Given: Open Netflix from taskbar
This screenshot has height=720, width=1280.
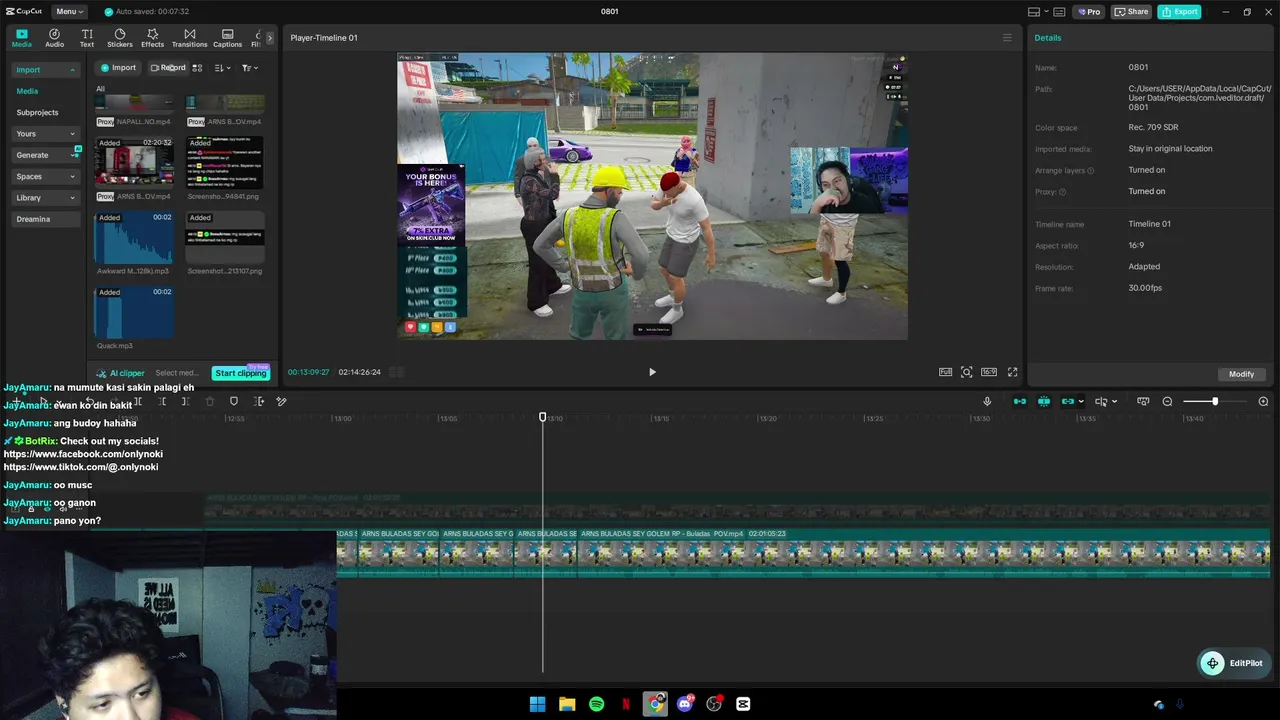Looking at the screenshot, I should pyautogui.click(x=626, y=704).
